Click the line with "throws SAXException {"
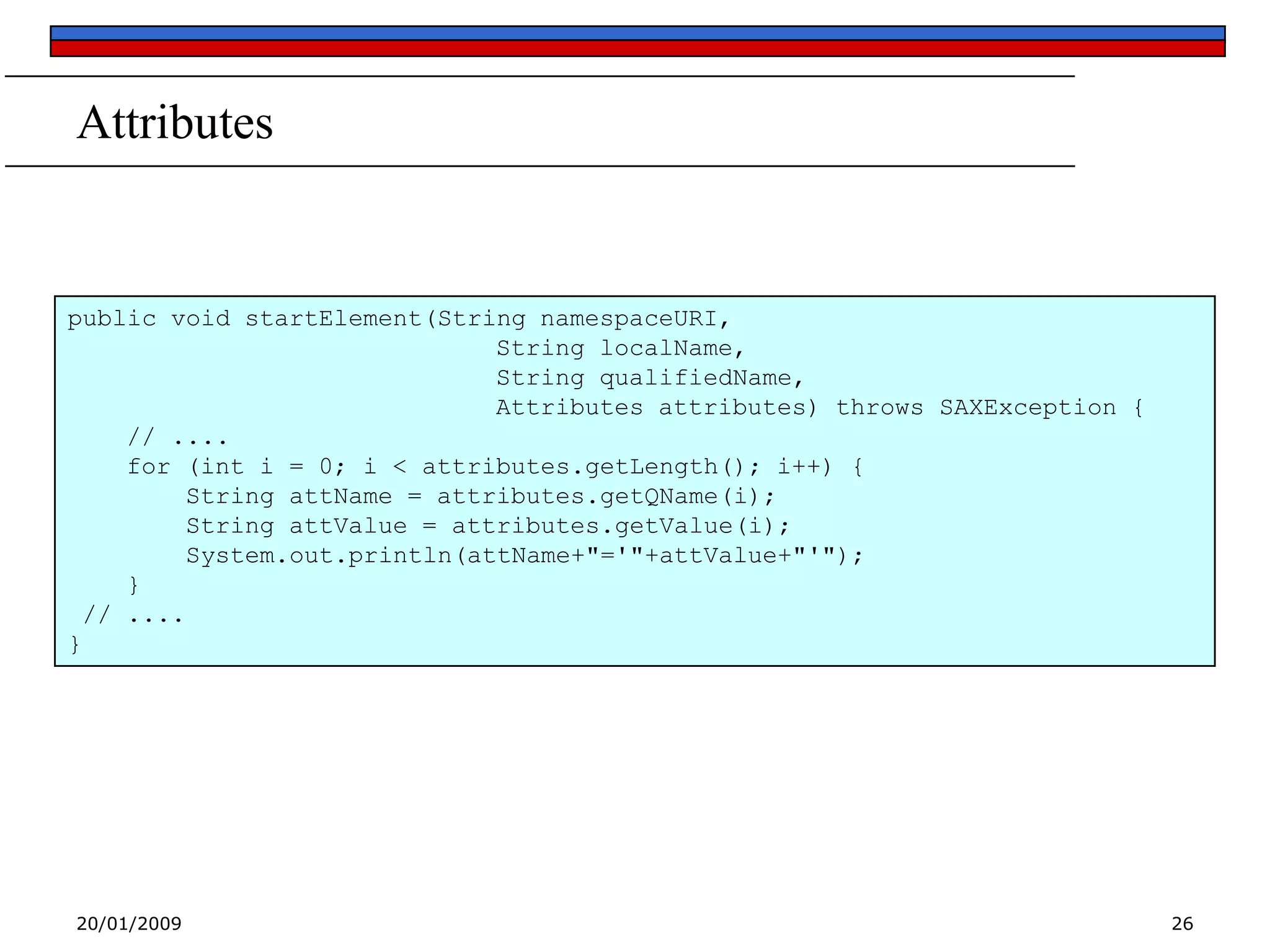The image size is (1270, 952). (820, 408)
